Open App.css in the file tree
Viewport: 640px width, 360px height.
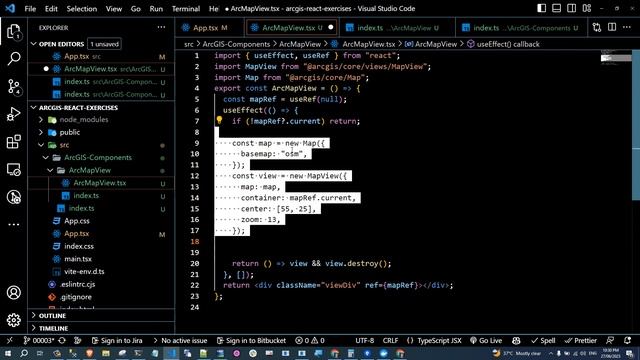click(x=77, y=221)
